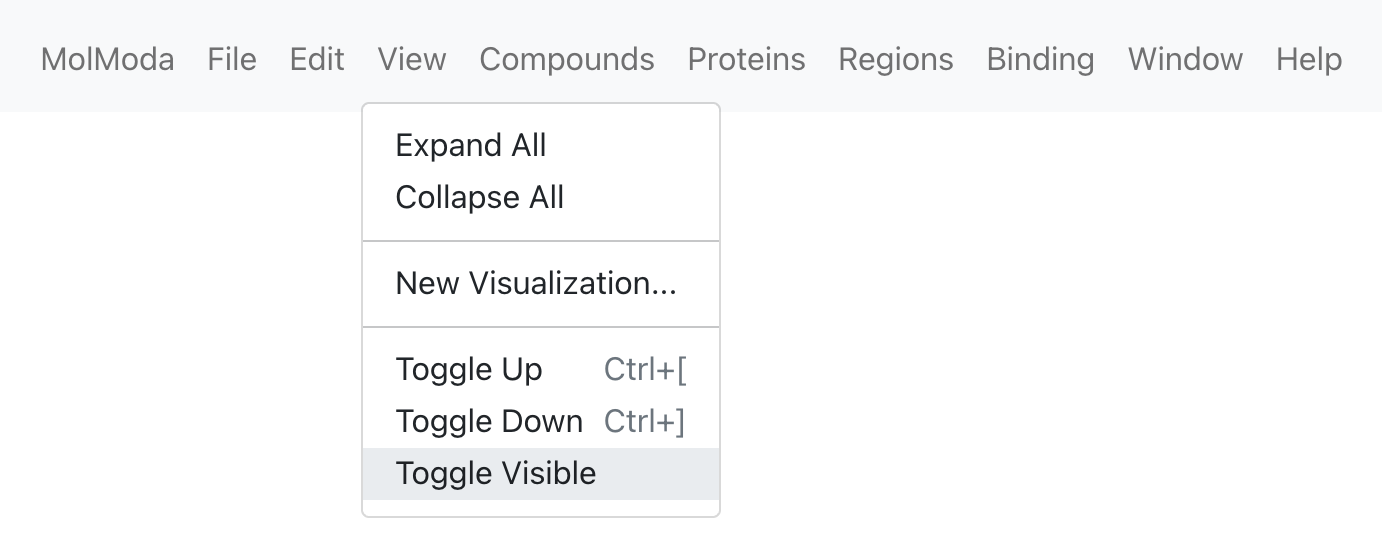The width and height of the screenshot is (1382, 542).
Task: Select New Visualization... menu entry
Action: pyautogui.click(x=541, y=284)
